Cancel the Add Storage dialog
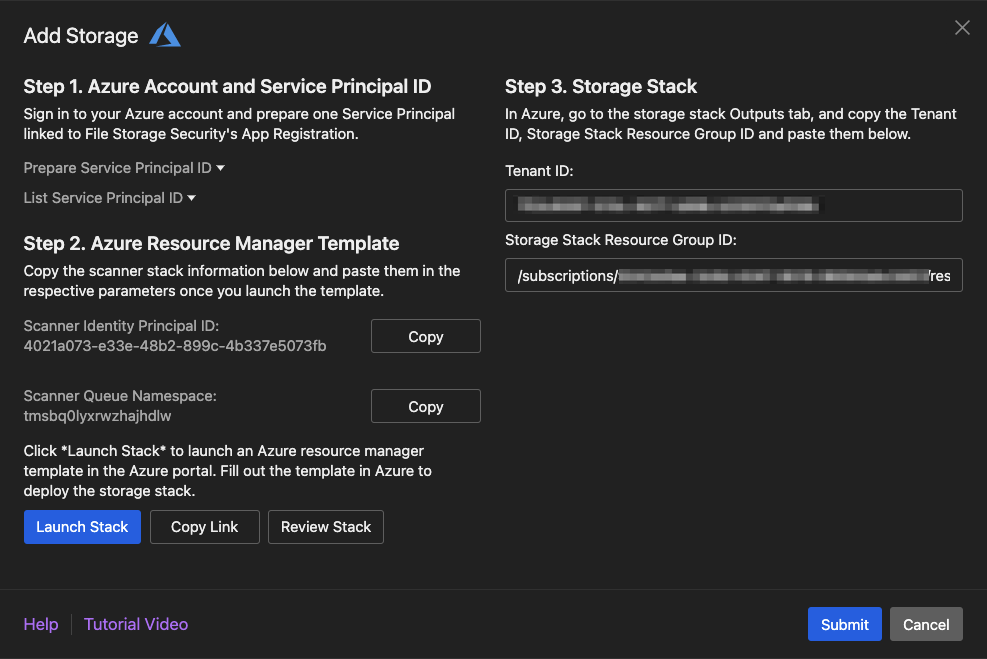This screenshot has width=987, height=659. pyautogui.click(x=926, y=624)
